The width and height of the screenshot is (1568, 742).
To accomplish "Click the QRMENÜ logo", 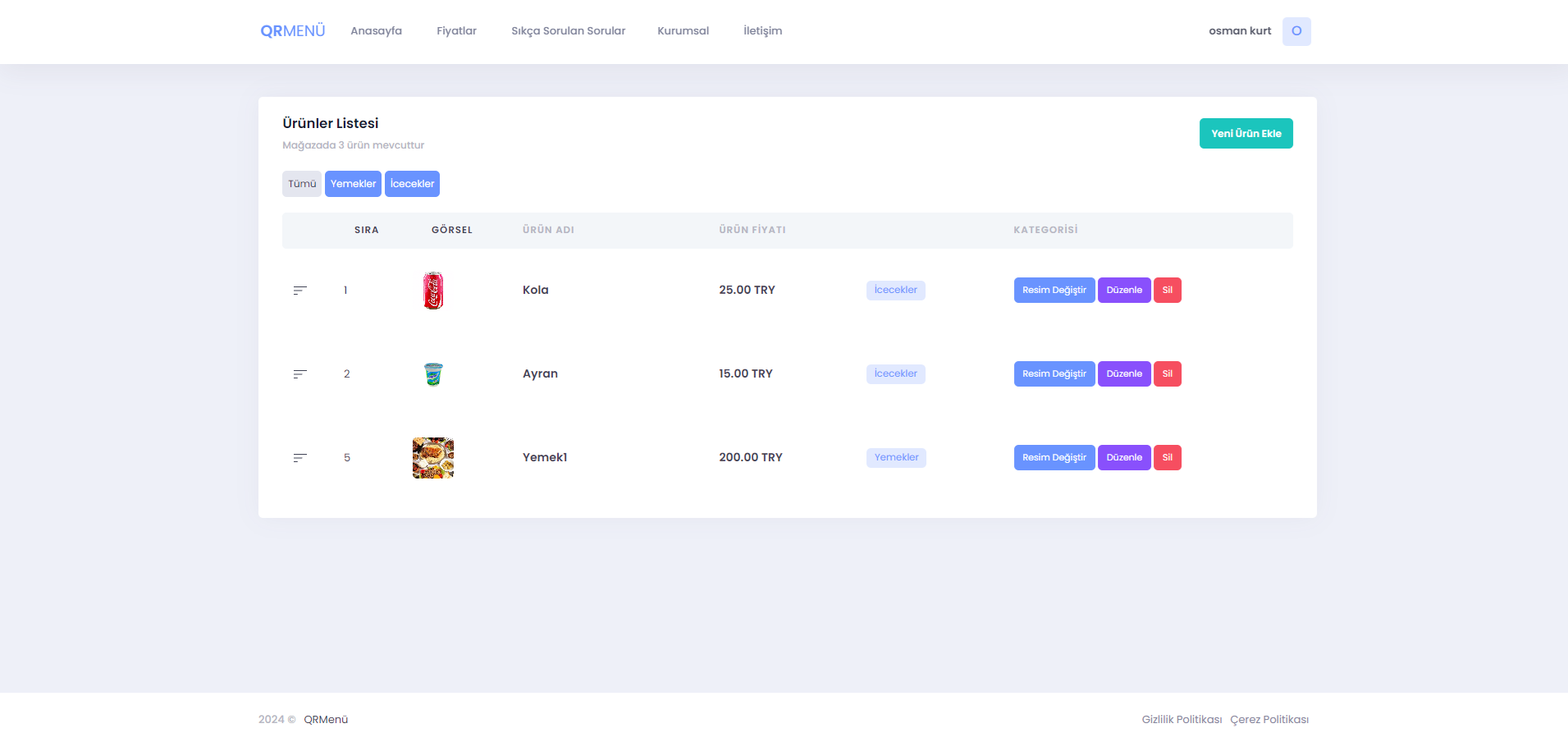I will [292, 31].
